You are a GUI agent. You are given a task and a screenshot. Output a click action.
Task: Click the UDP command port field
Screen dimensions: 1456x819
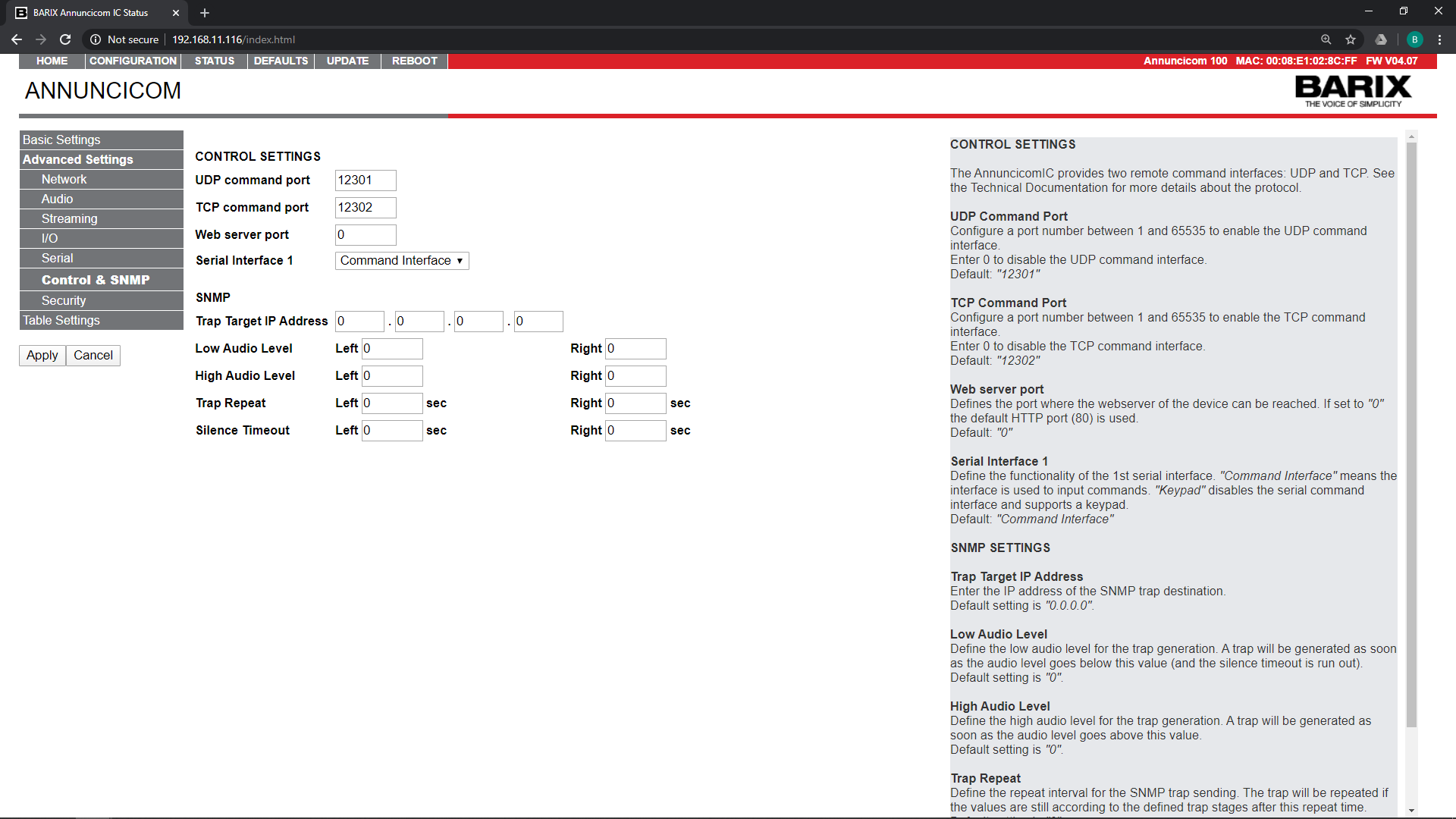(366, 180)
